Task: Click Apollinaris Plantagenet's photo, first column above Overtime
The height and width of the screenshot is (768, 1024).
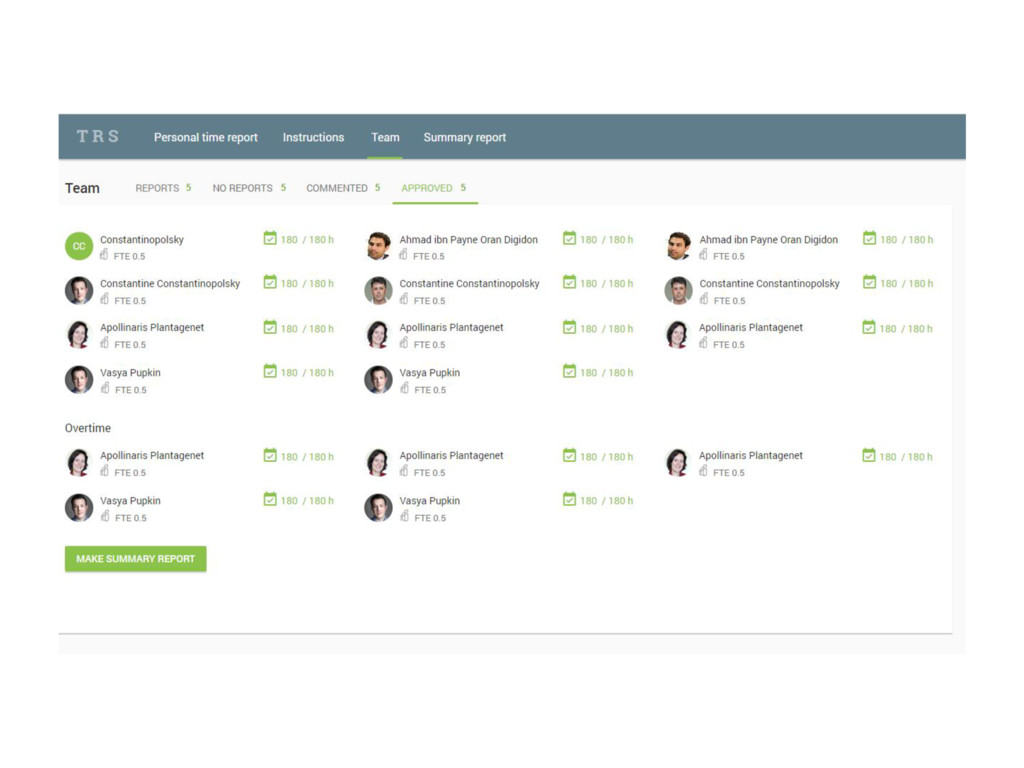Action: pos(79,334)
